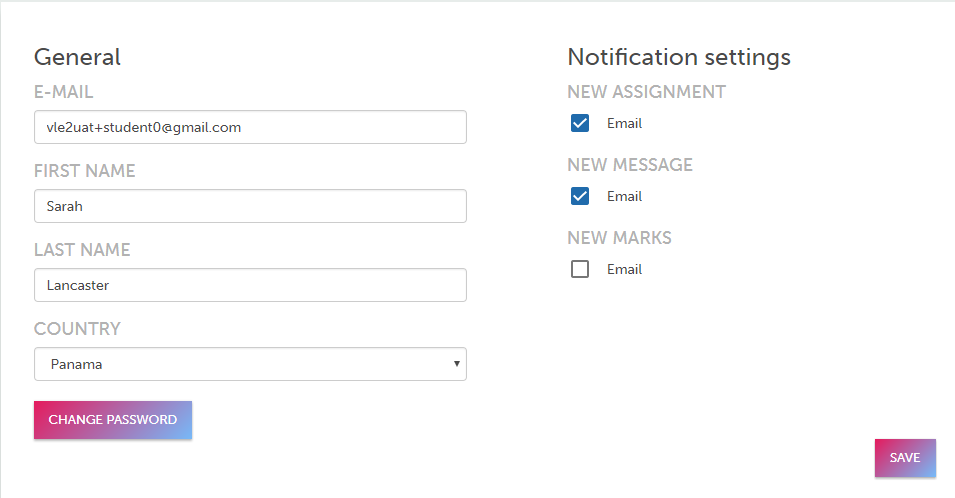
Task: Uncheck the New Assignment email checkbox
Action: [x=580, y=123]
